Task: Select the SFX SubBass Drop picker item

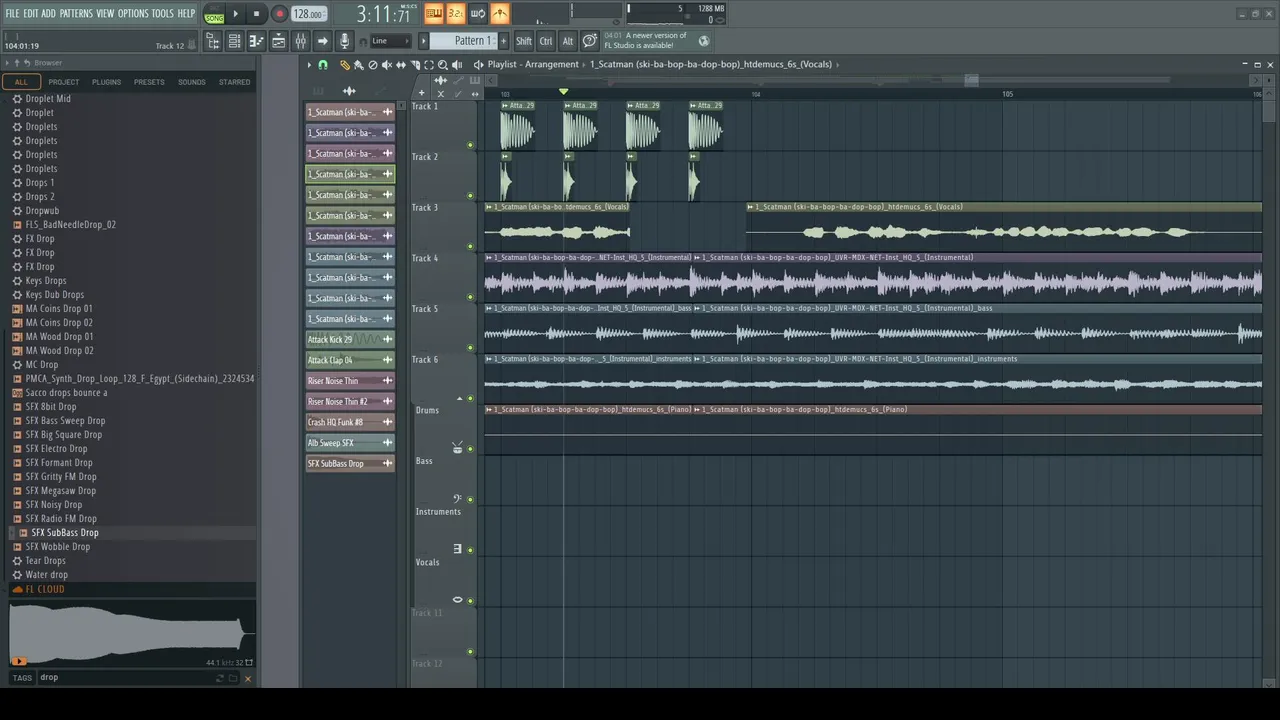Action: click(350, 464)
